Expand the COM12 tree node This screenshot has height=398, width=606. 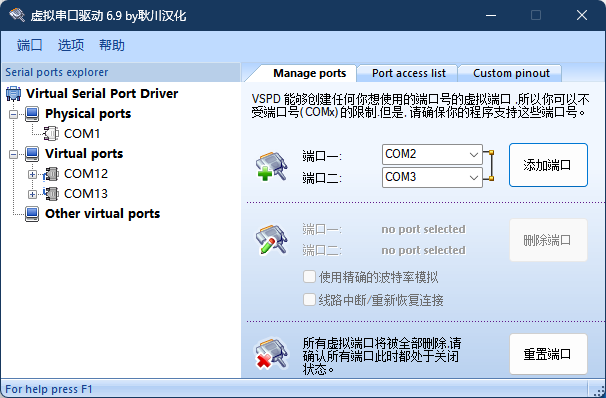click(x=32, y=174)
